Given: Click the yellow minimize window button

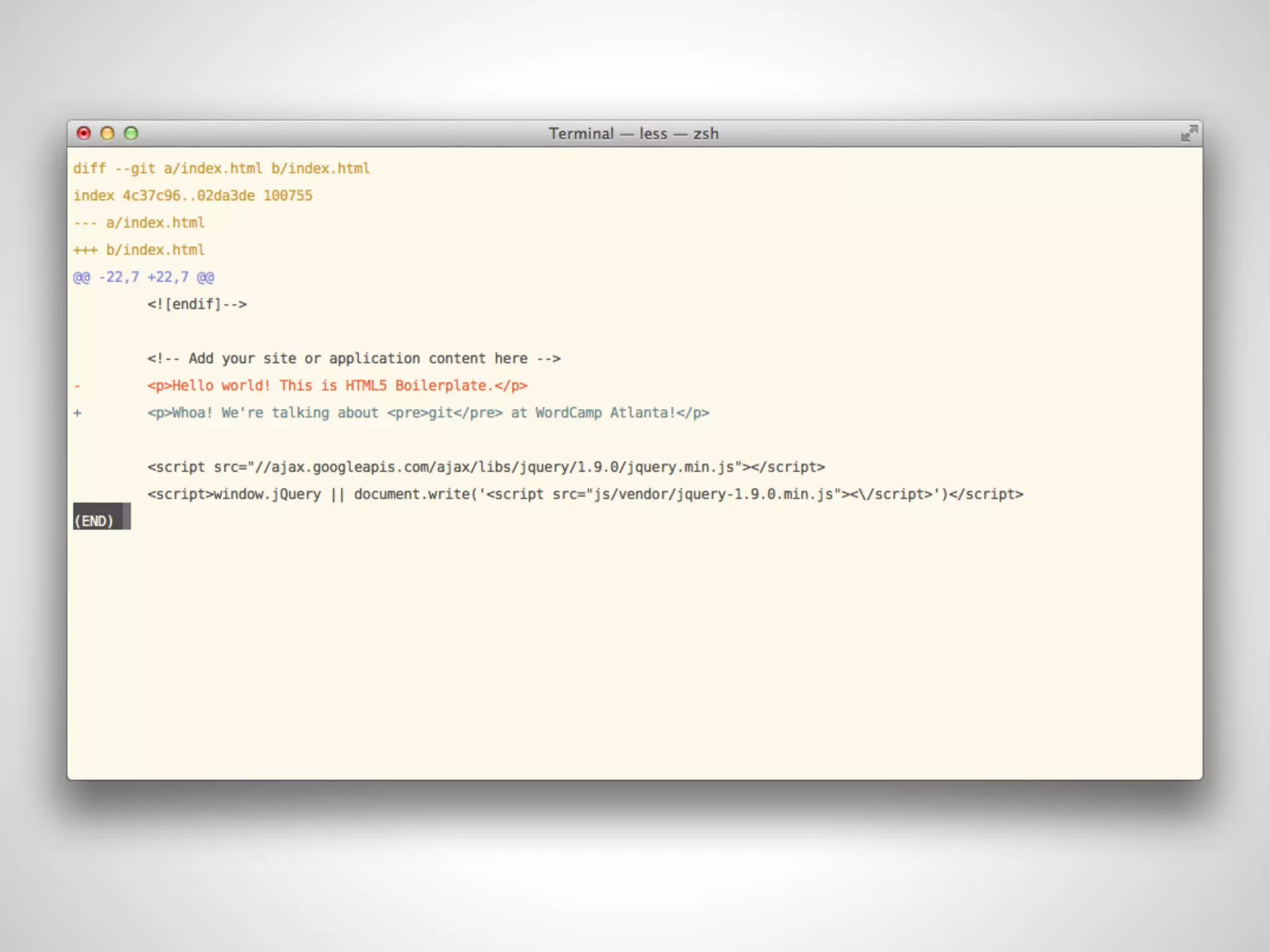Looking at the screenshot, I should click(x=107, y=133).
